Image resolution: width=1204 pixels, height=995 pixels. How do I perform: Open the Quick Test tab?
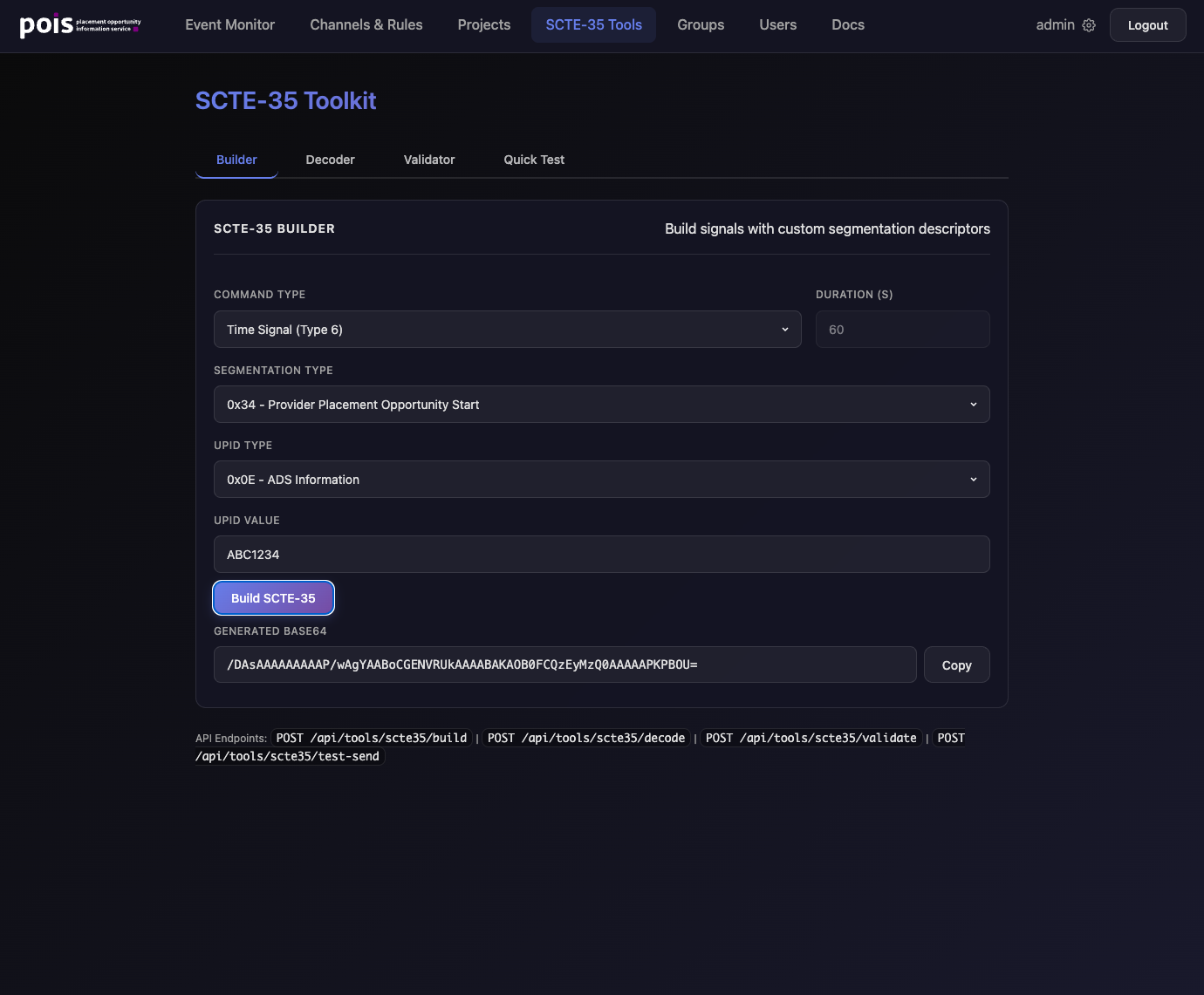[534, 160]
